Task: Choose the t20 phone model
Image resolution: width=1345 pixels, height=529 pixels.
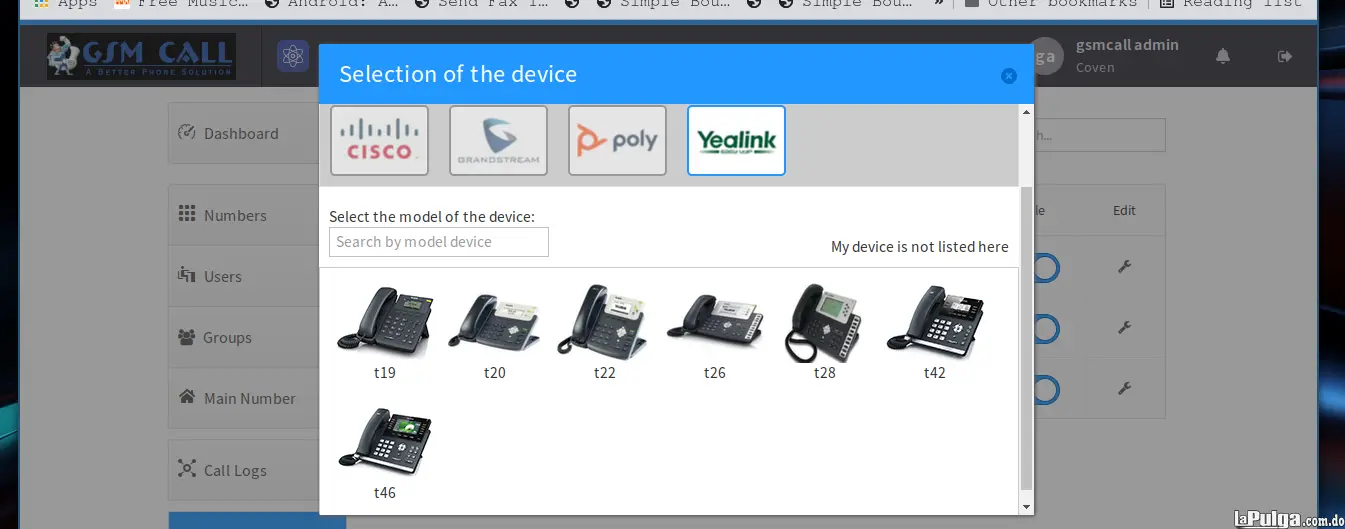Action: (495, 332)
